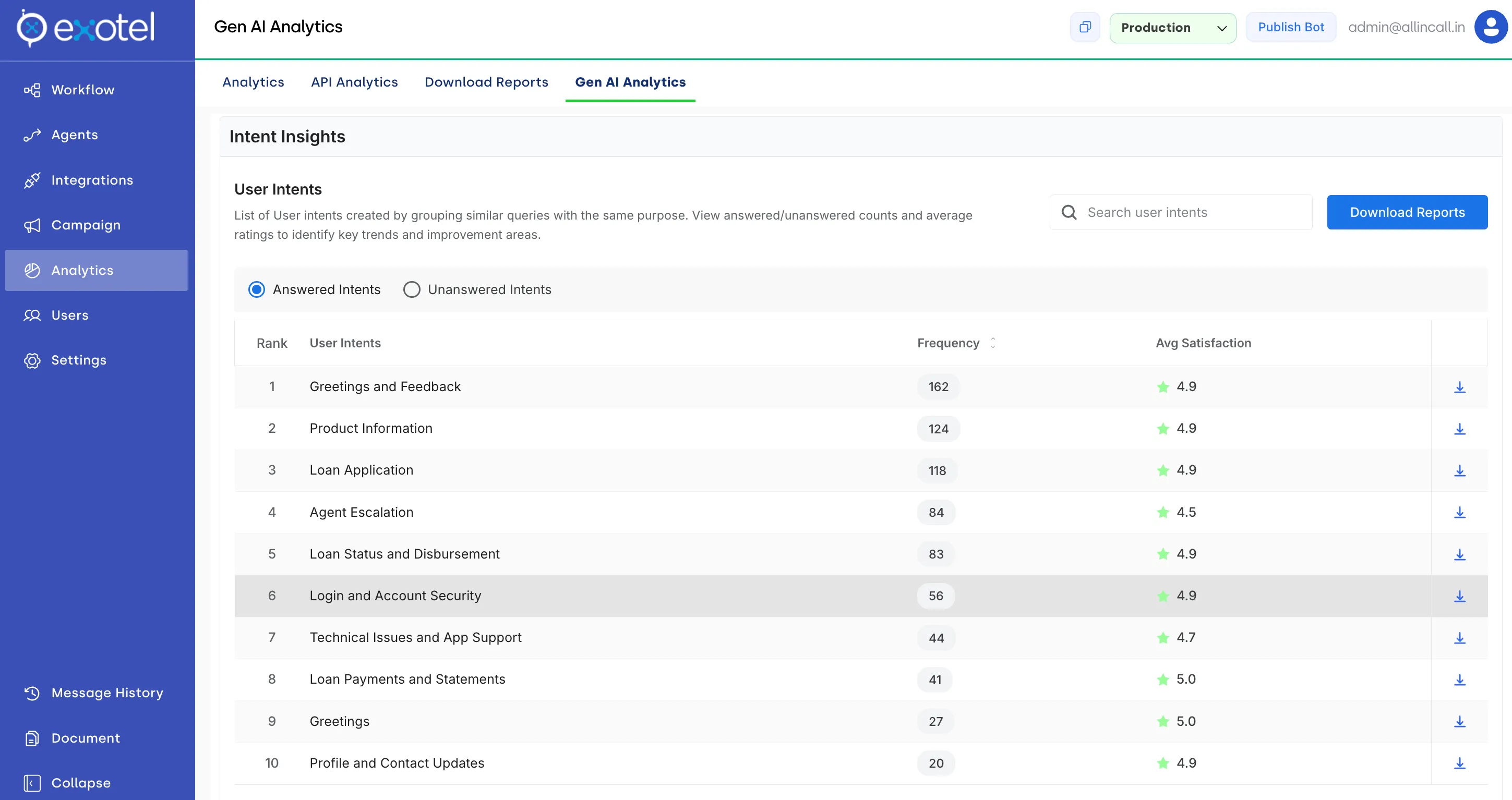Viewport: 1512px width, 800px height.
Task: Download Loan Payments and Statements report
Action: pyautogui.click(x=1460, y=680)
